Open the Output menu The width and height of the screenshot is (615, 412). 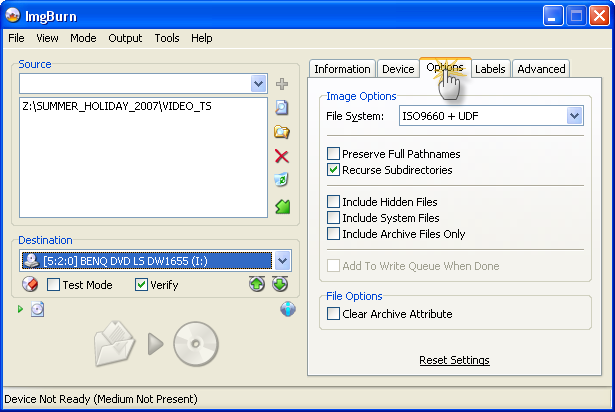pyautogui.click(x=125, y=38)
